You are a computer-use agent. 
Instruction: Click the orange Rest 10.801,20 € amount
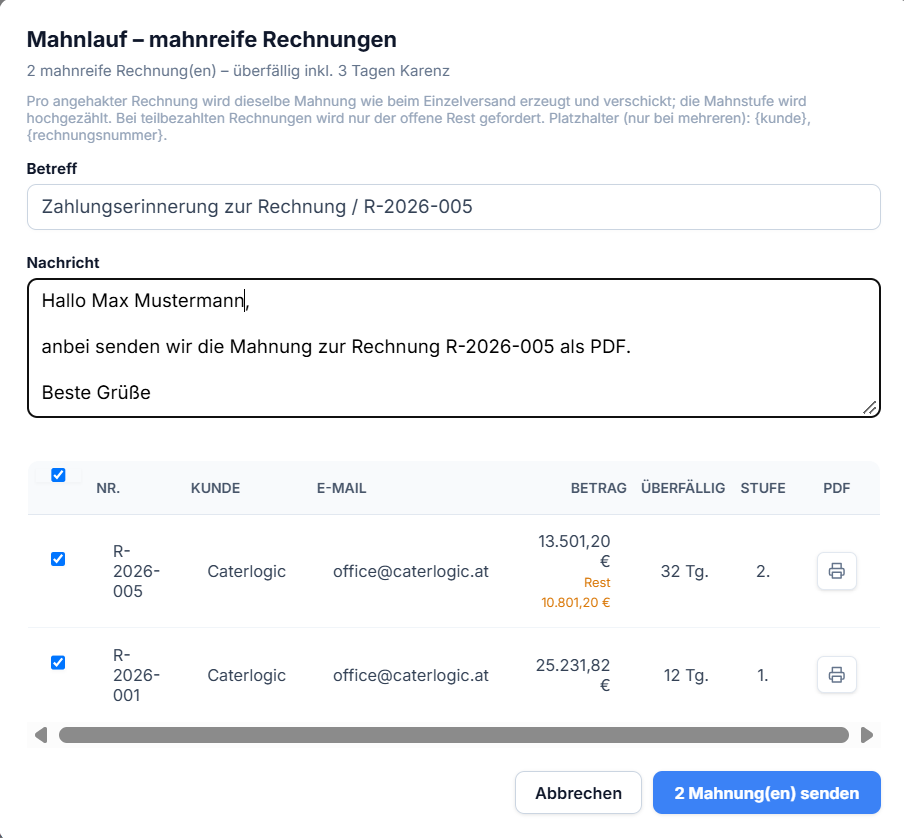(x=575, y=592)
